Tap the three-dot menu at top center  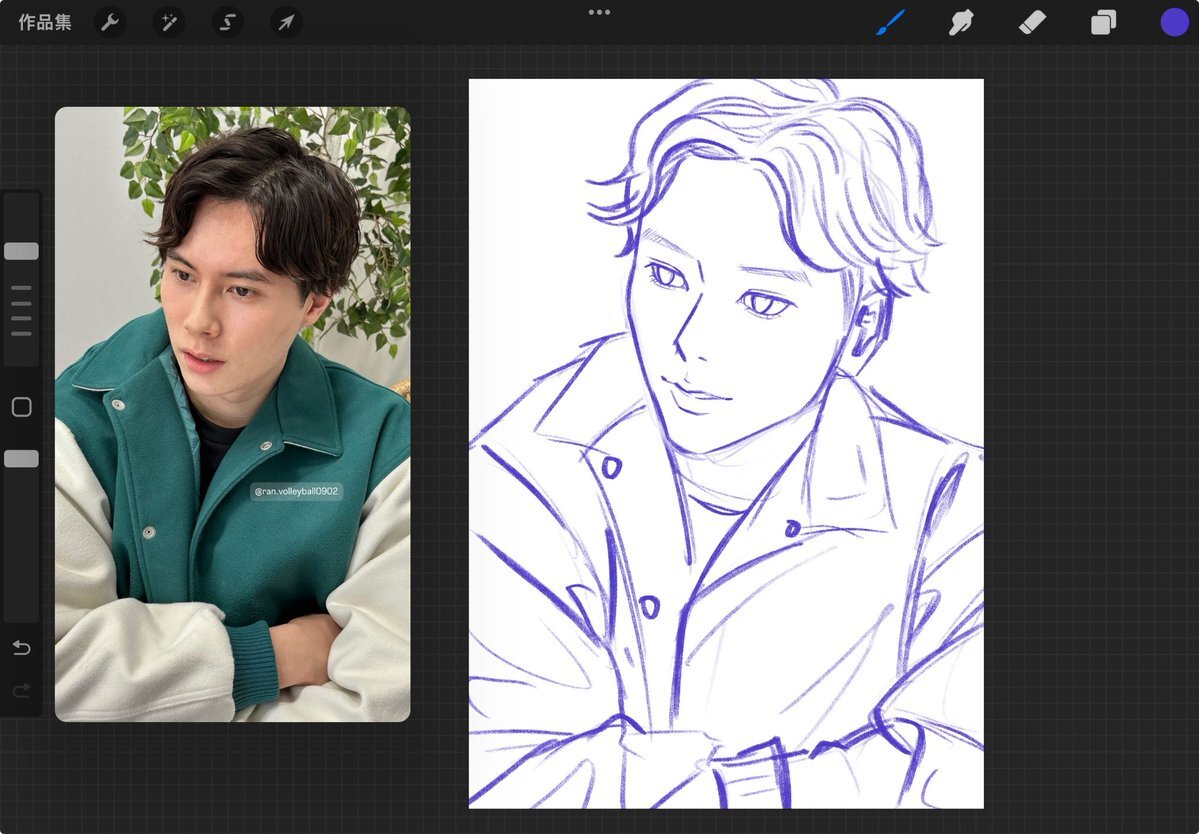click(600, 12)
